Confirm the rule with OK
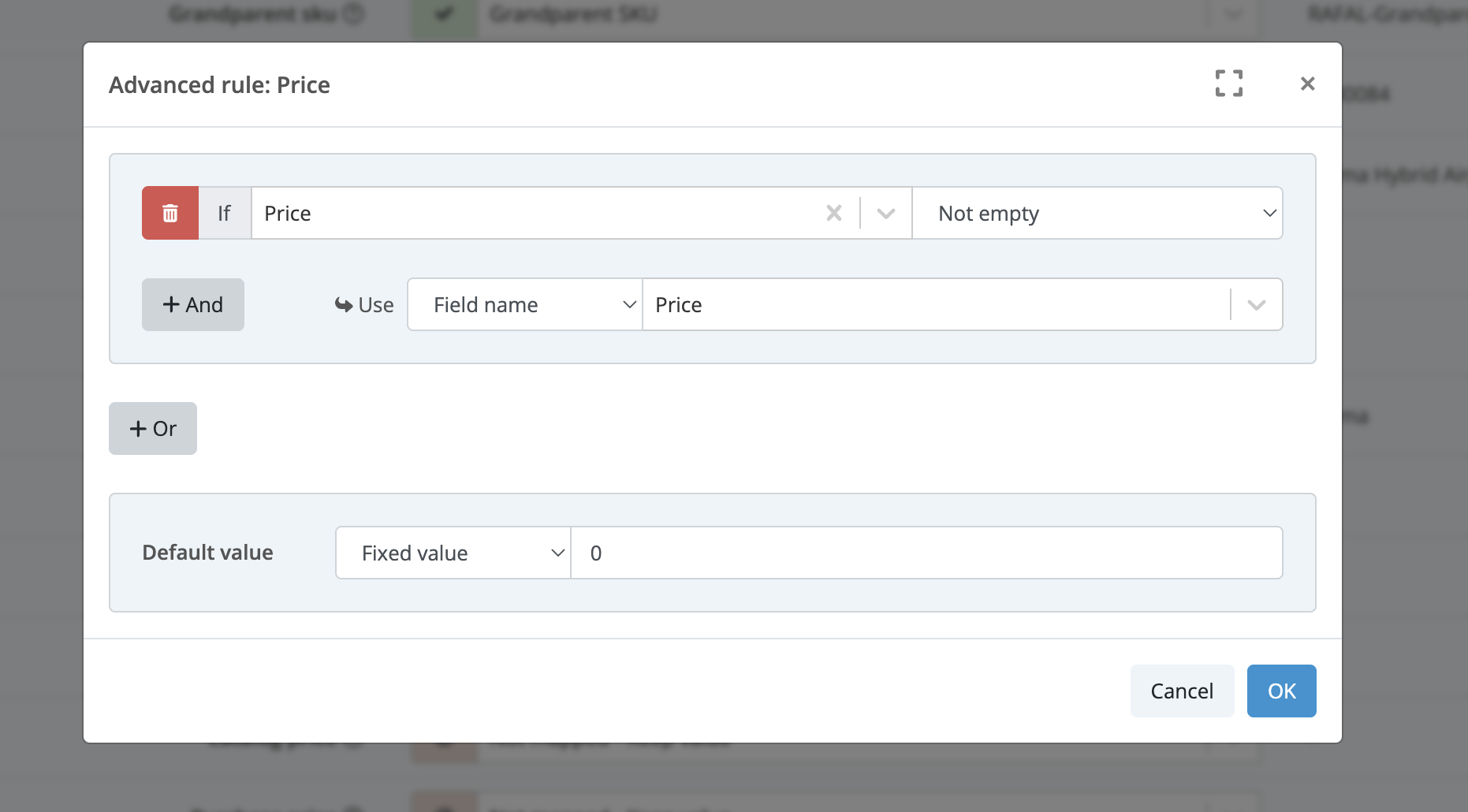The height and width of the screenshot is (812, 1468). 1281,691
